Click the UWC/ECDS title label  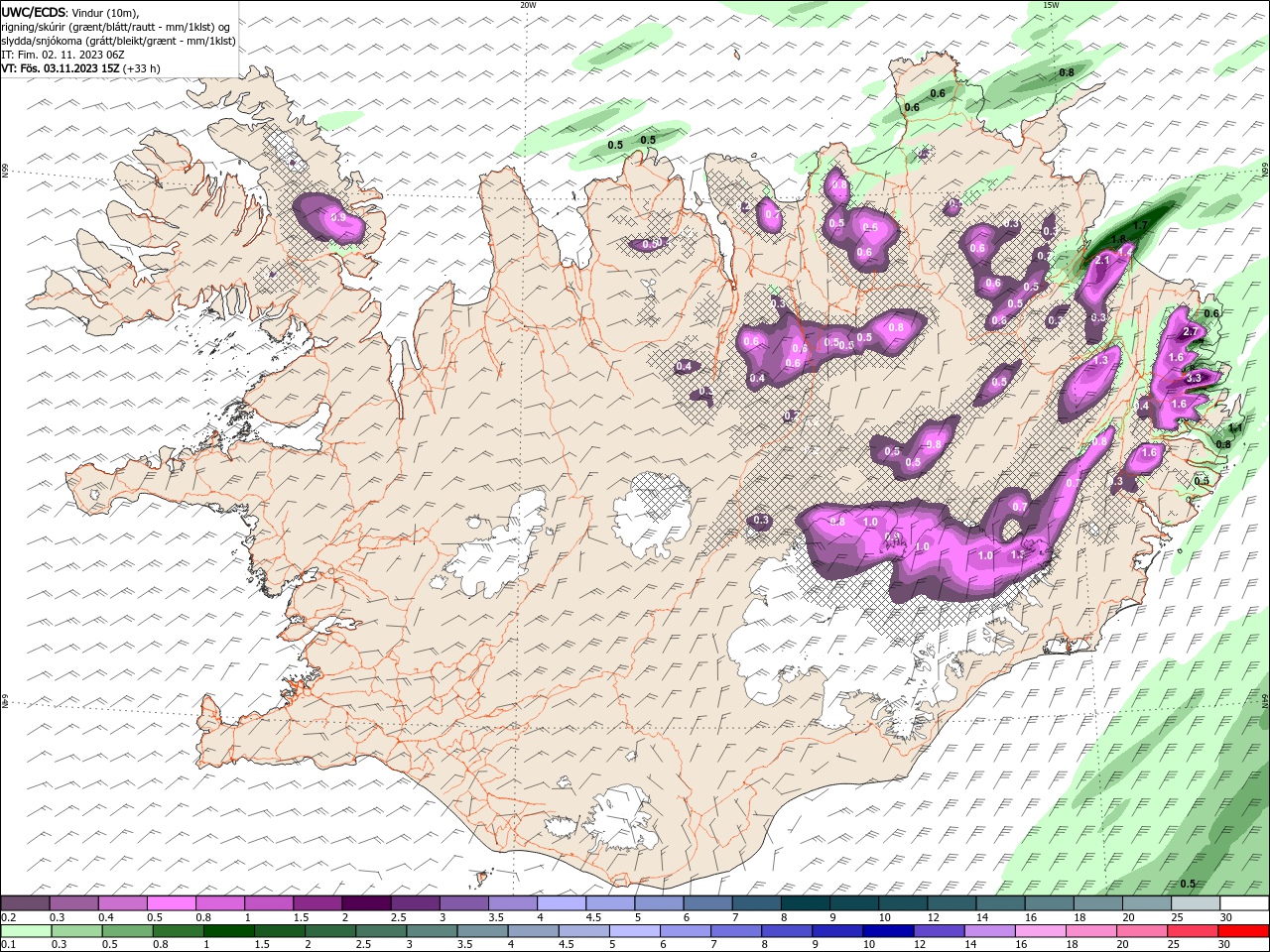34,12
